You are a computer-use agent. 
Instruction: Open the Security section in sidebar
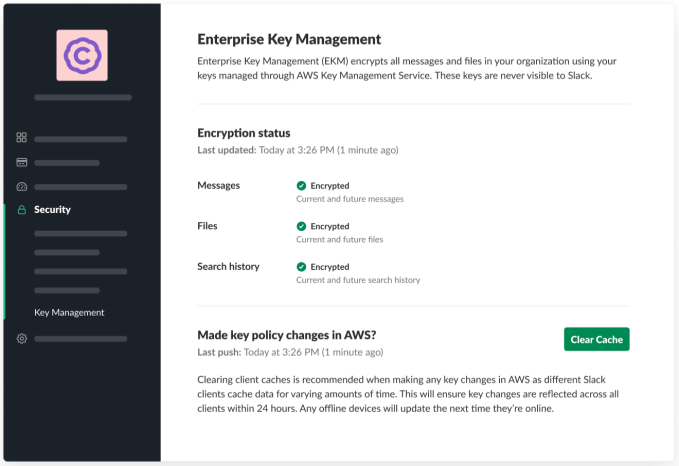click(x=52, y=210)
